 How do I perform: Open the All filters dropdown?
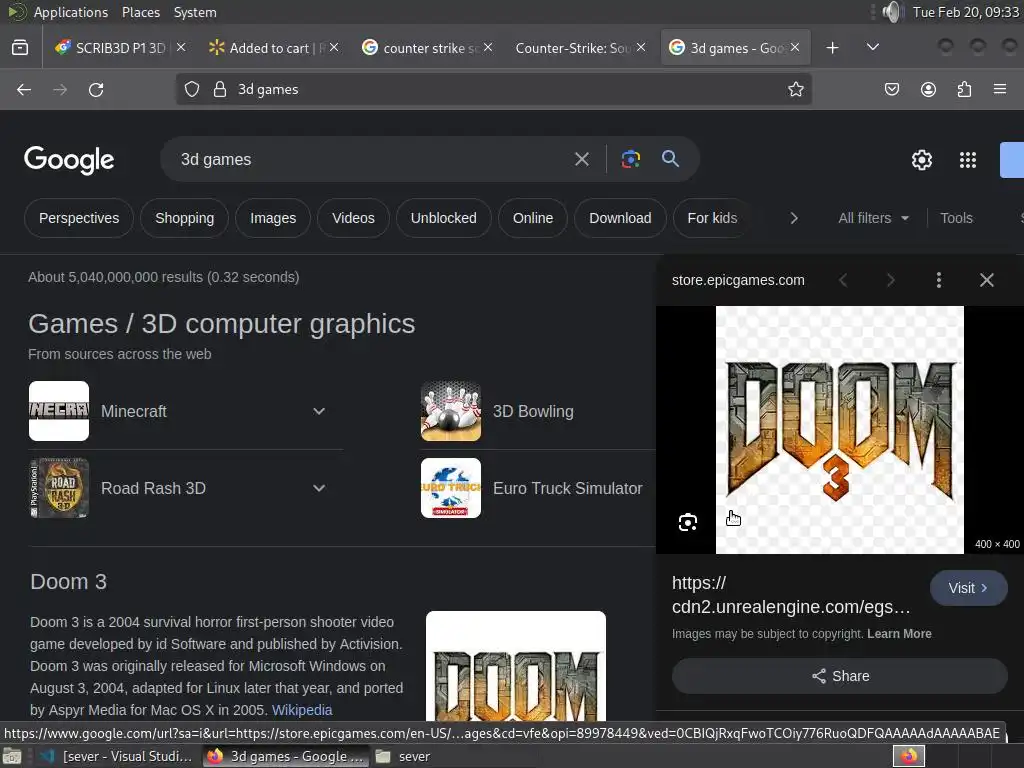tap(873, 218)
